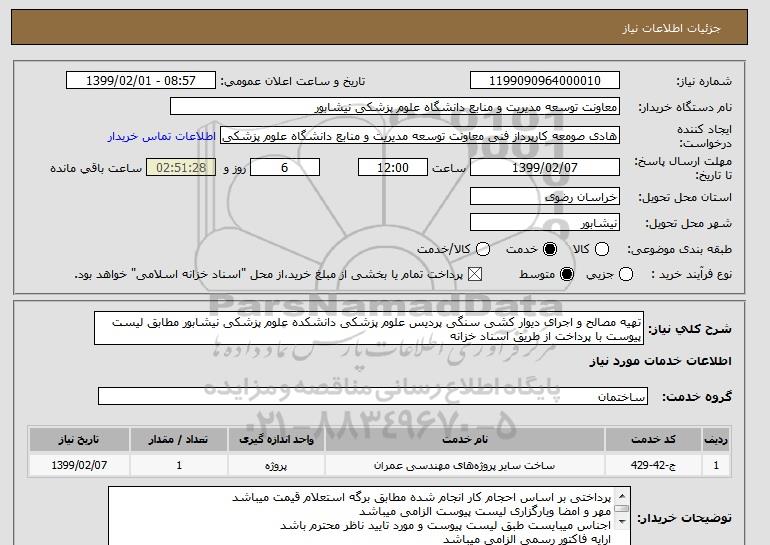Click the تعداد / مقدار column header
The width and height of the screenshot is (770, 545).
[179, 439]
